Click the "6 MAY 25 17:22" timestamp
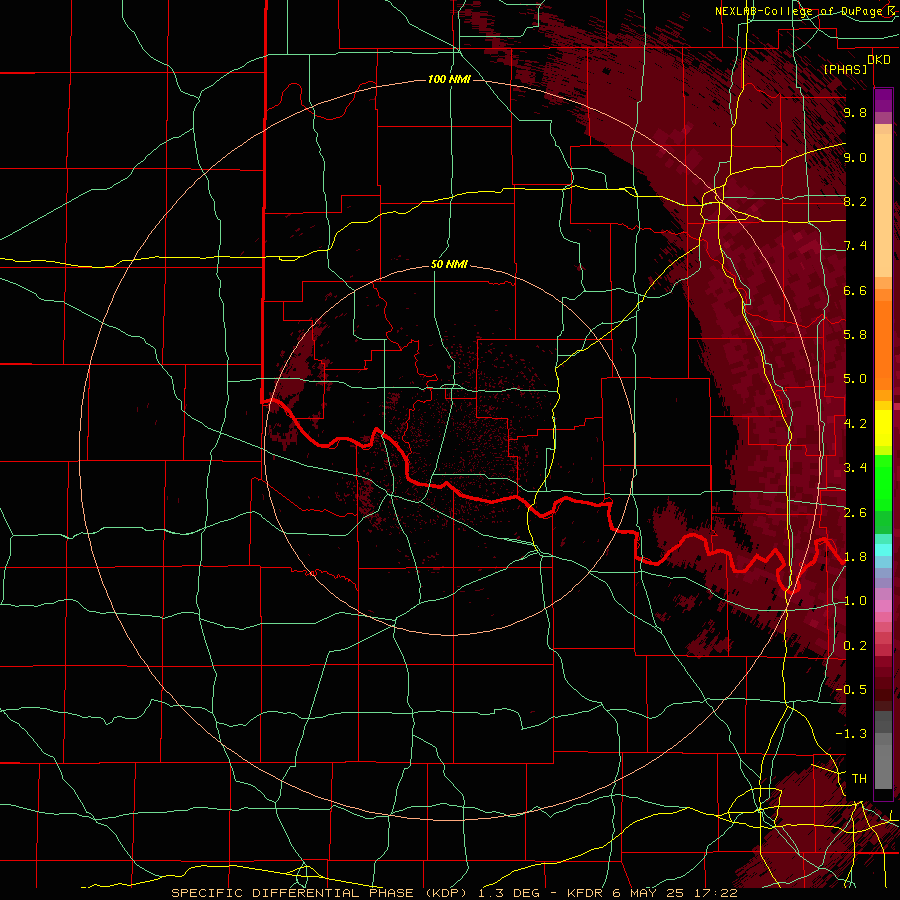The width and height of the screenshot is (900, 900). pos(673,893)
